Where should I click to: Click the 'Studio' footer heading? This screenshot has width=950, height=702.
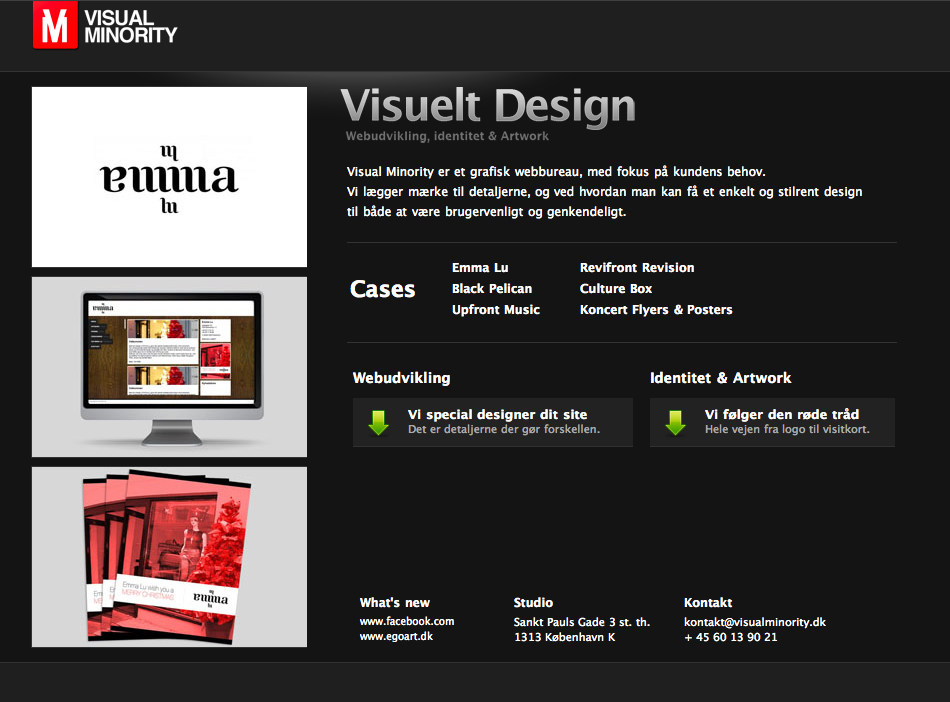533,603
